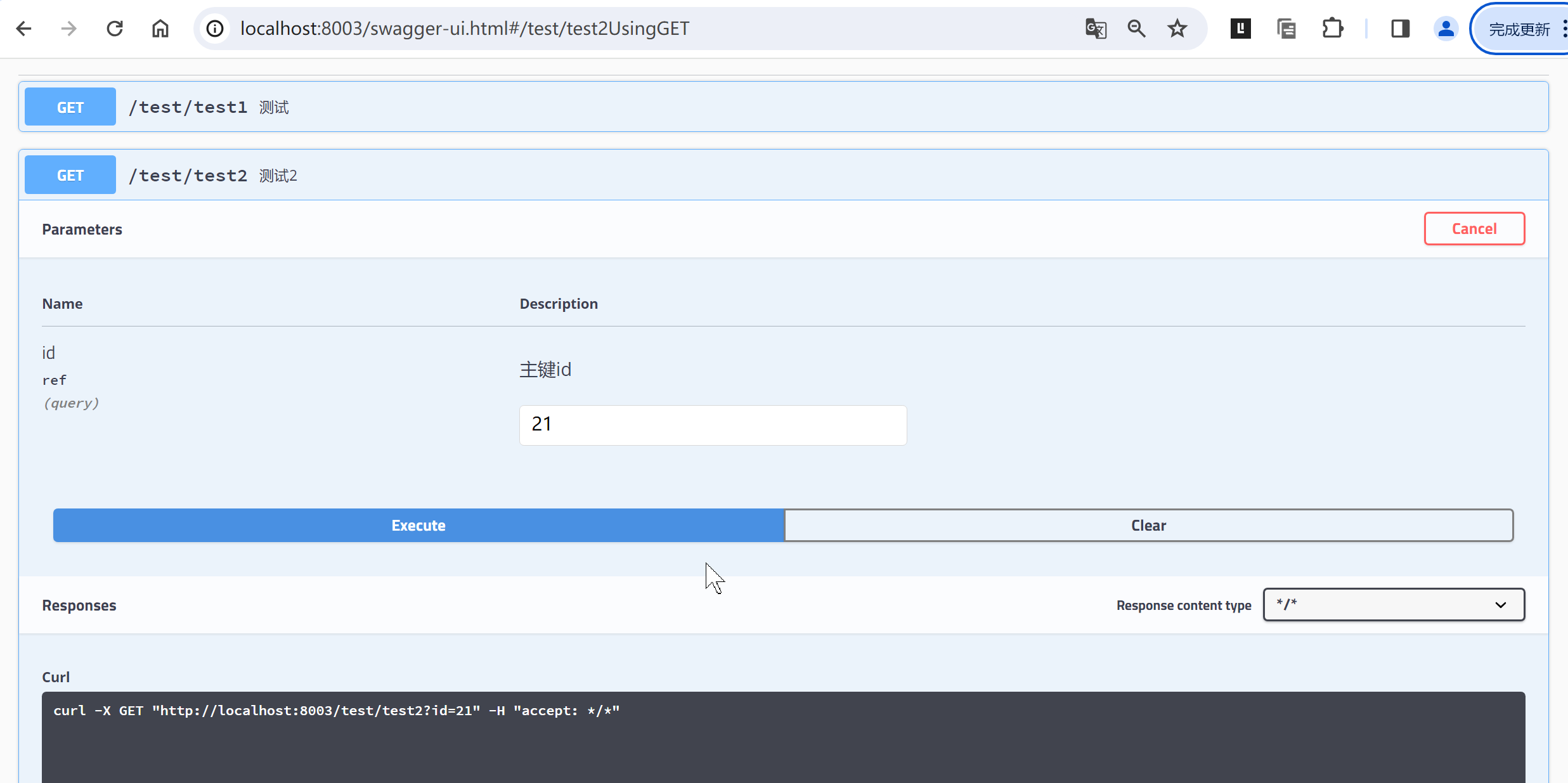View site information icon in address bar
Image resolution: width=1568 pixels, height=783 pixels.
pyautogui.click(x=216, y=29)
